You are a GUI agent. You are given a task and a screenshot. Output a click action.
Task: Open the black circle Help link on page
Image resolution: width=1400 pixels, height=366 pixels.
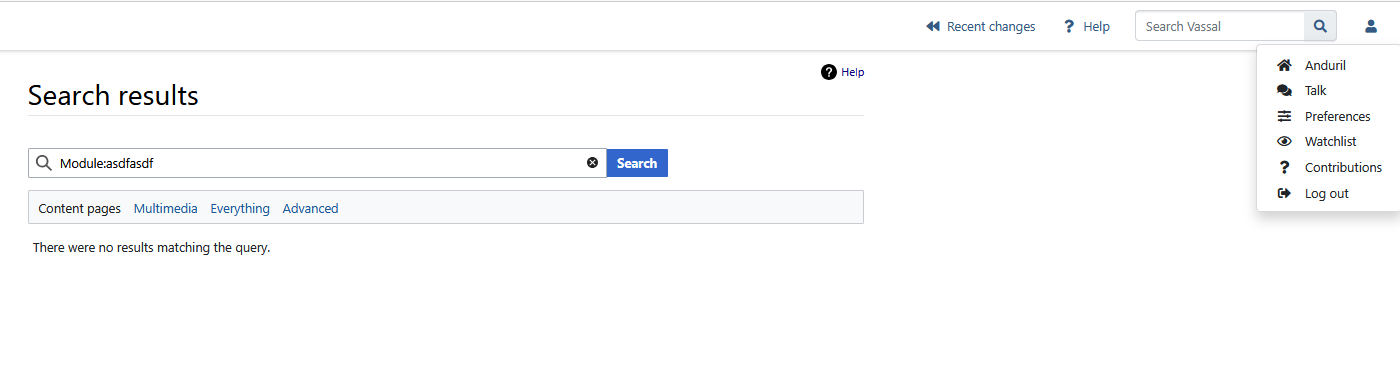pyautogui.click(x=842, y=72)
